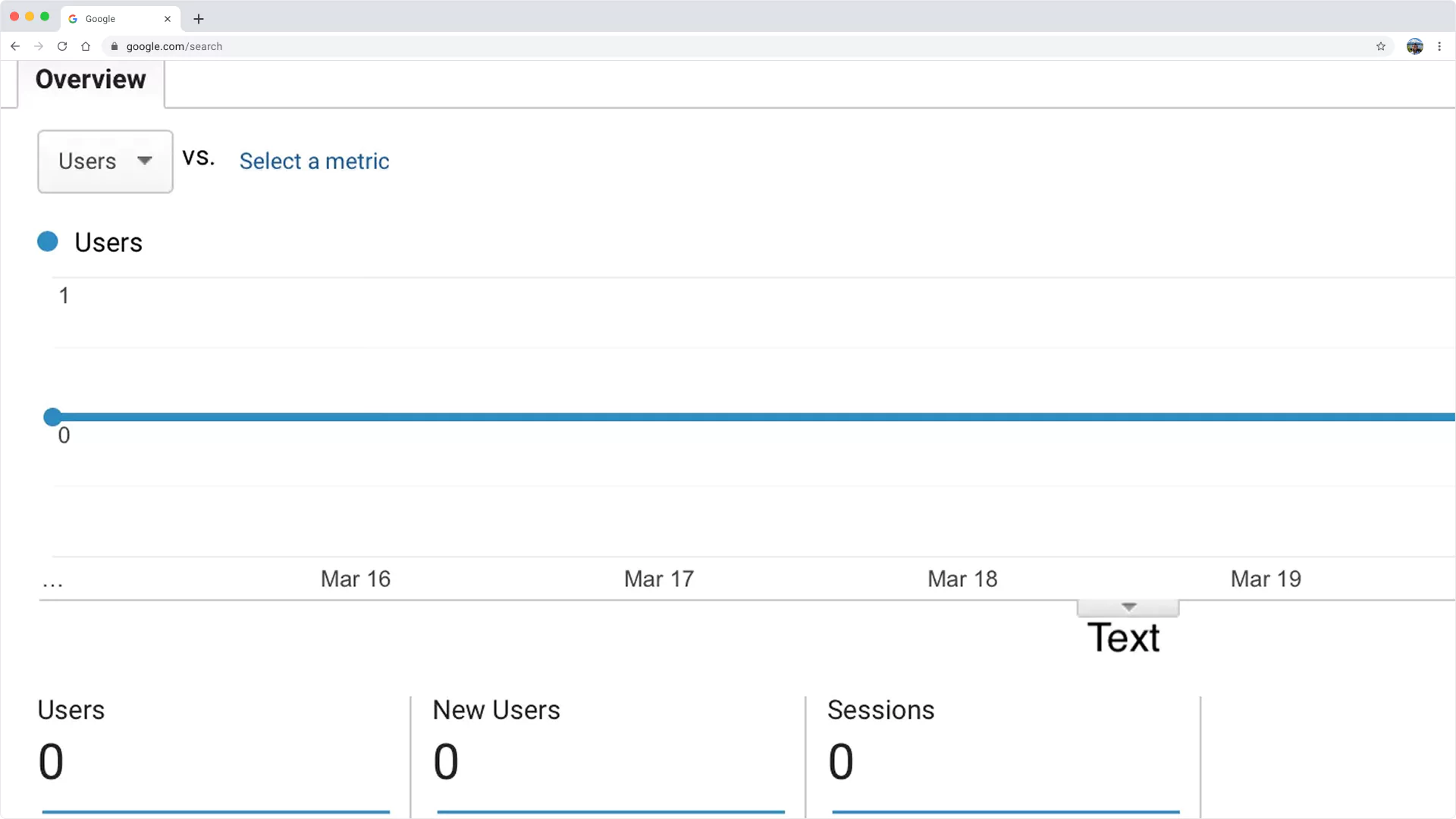The width and height of the screenshot is (1456, 819).
Task: Click the browser forward arrow
Action: (39, 46)
